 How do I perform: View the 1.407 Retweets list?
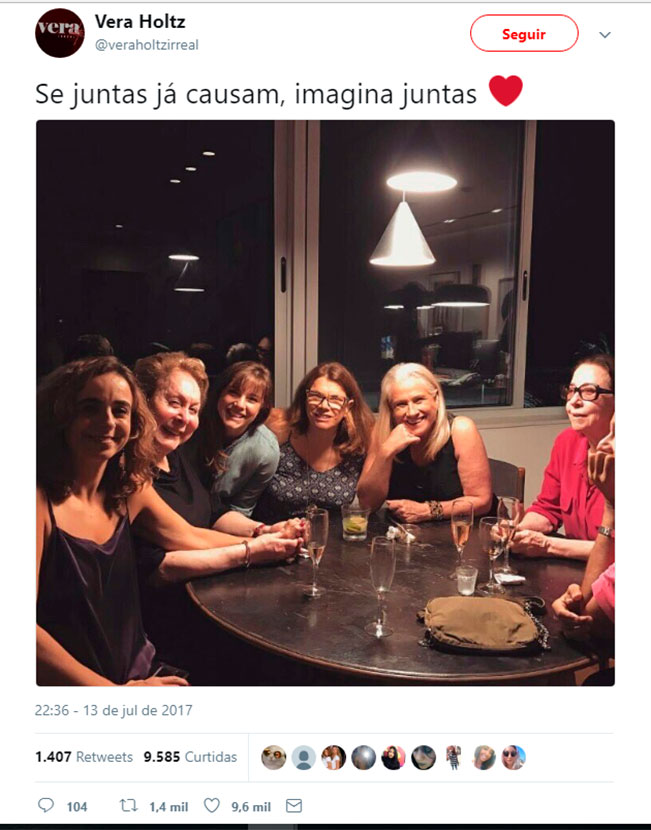[x=84, y=757]
